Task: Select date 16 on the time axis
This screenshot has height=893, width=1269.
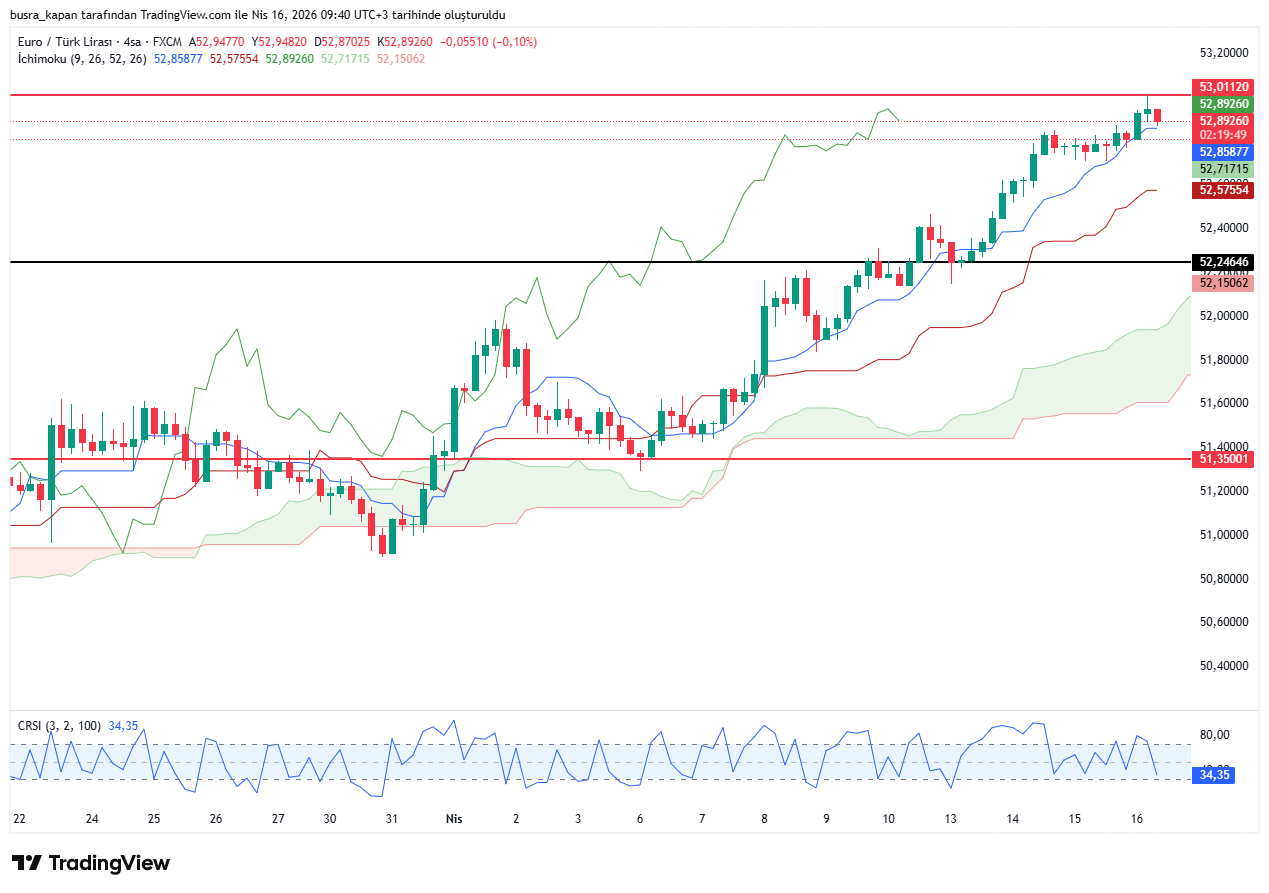Action: pos(1136,819)
